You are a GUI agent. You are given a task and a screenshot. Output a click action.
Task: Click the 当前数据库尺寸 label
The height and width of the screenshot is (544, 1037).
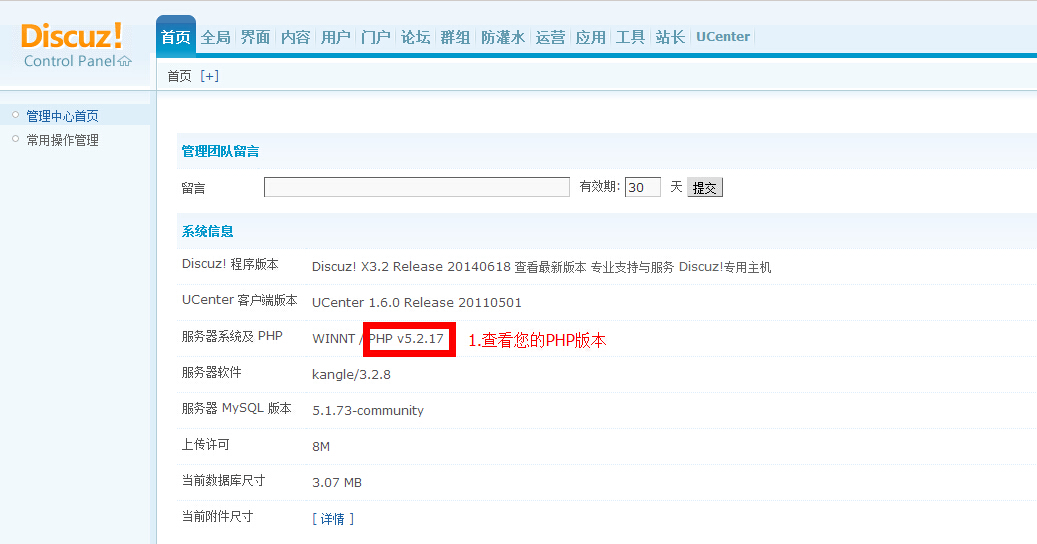pos(224,481)
